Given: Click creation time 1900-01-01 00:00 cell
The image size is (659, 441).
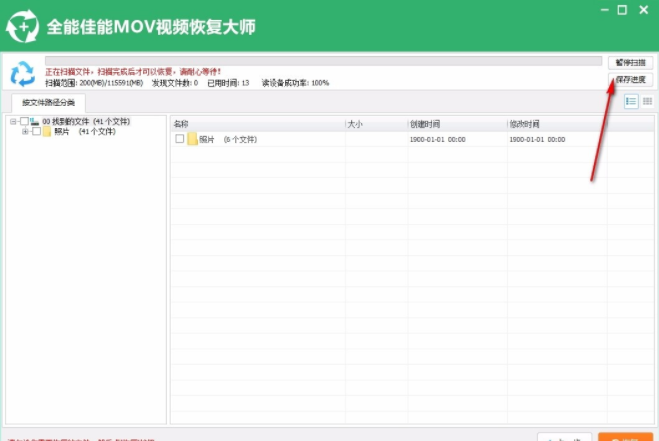Looking at the screenshot, I should (438, 139).
